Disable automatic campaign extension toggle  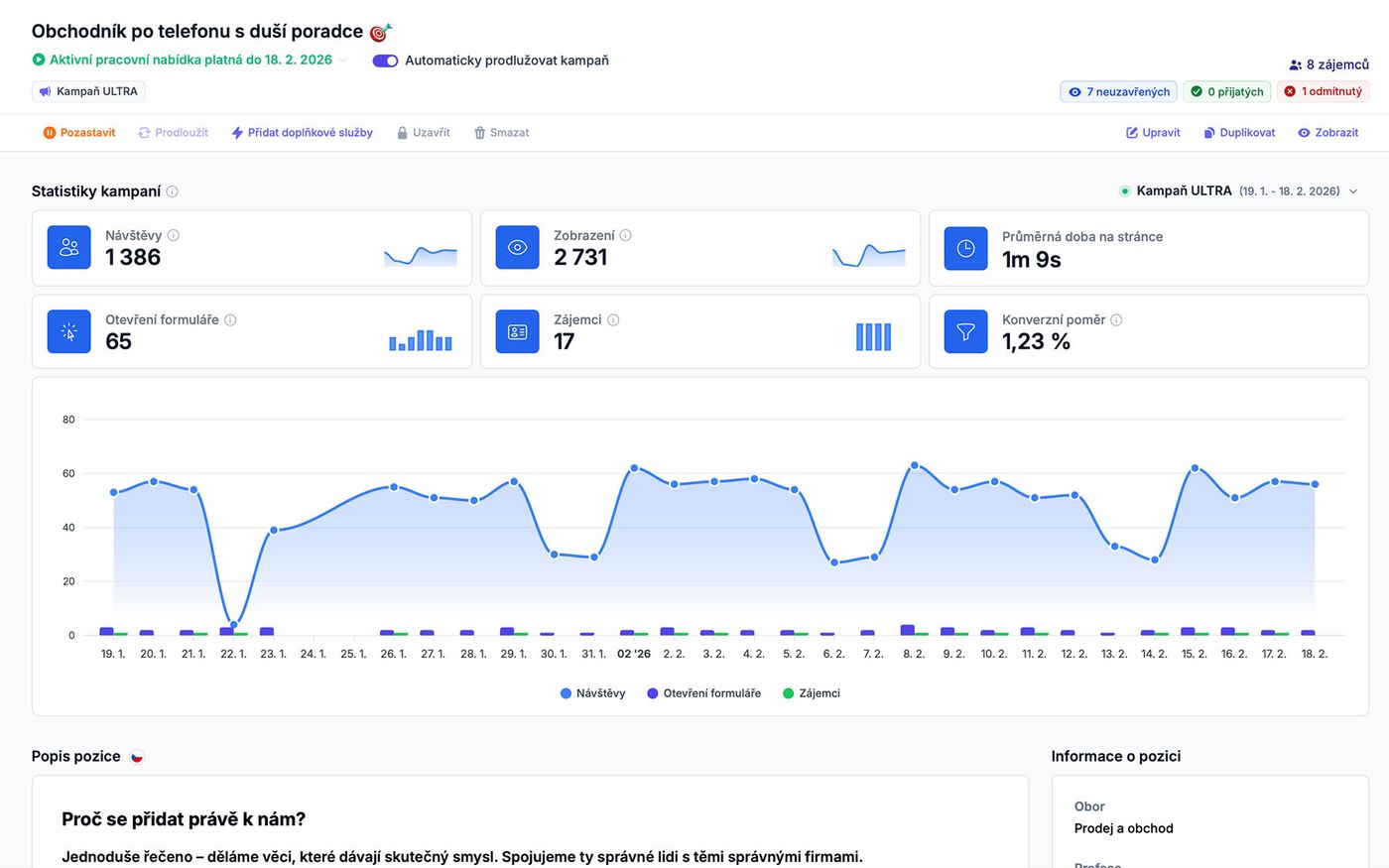(385, 61)
